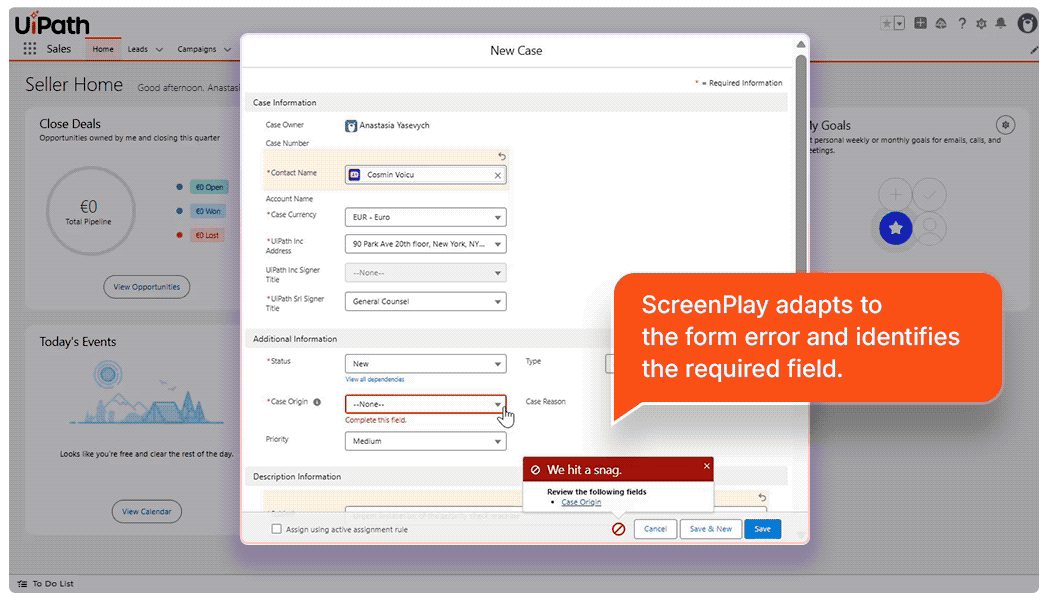Open Setup via the gear icon

pos(982,22)
